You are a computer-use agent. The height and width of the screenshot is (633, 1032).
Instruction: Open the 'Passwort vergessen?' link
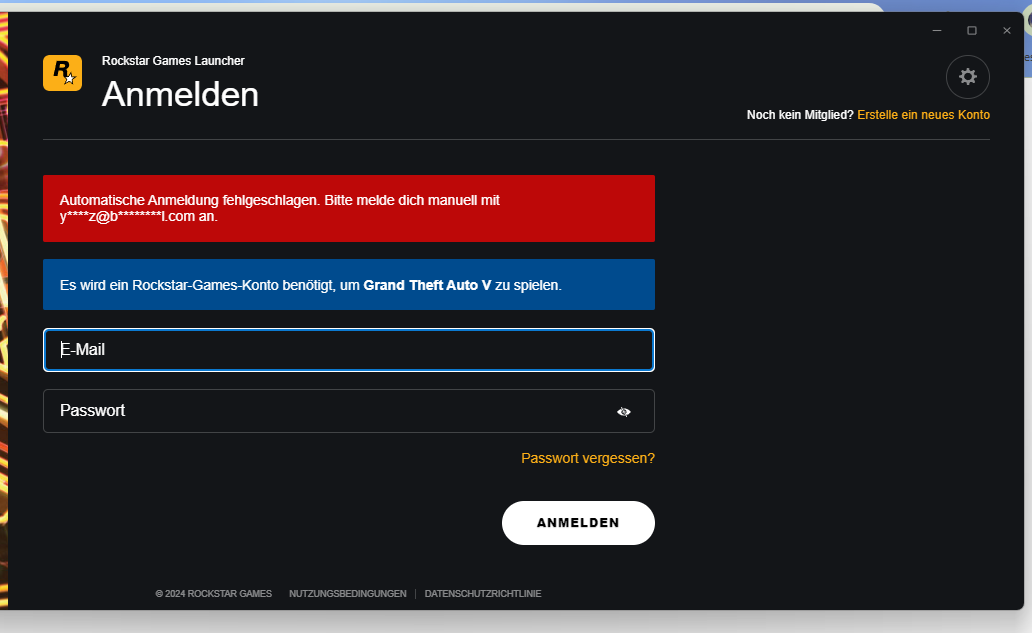[588, 458]
